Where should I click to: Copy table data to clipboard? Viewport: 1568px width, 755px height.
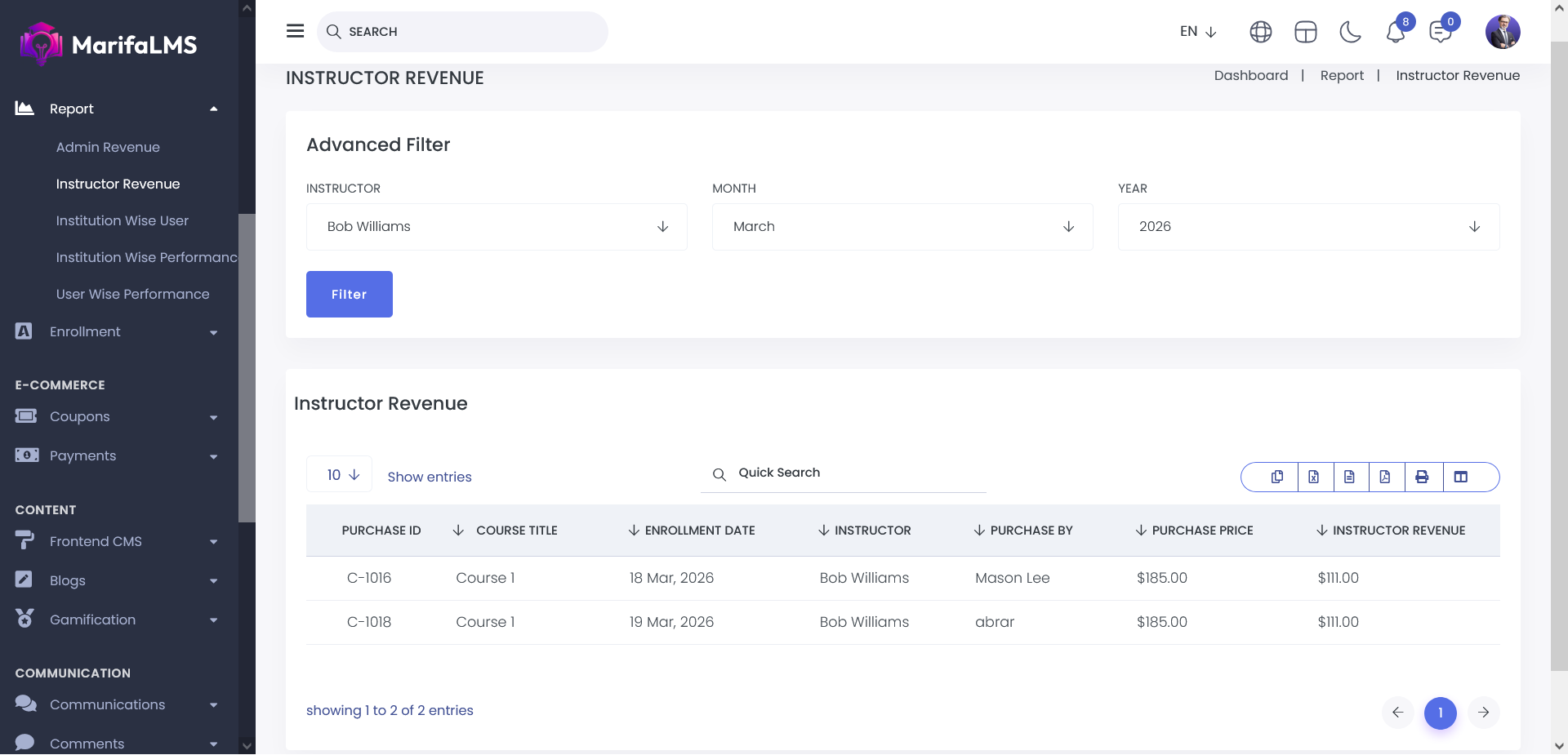click(x=1277, y=477)
